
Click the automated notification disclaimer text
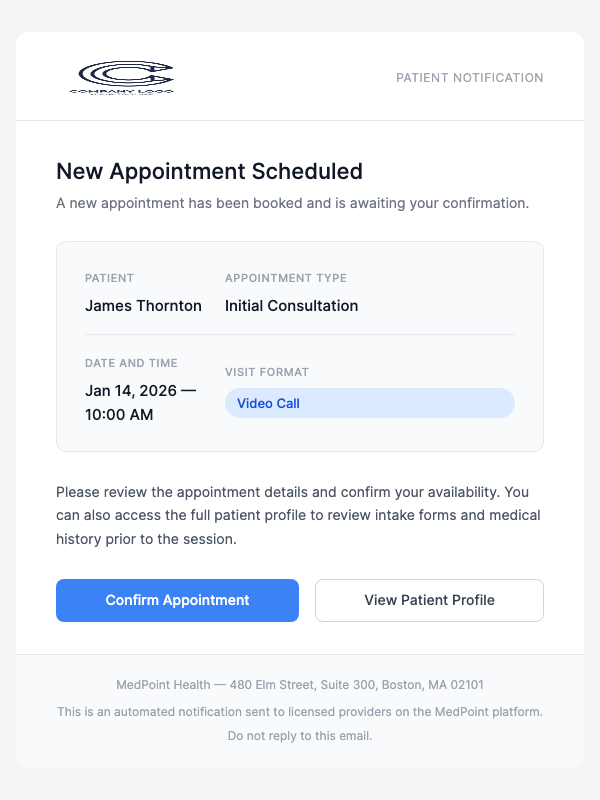[x=300, y=711]
